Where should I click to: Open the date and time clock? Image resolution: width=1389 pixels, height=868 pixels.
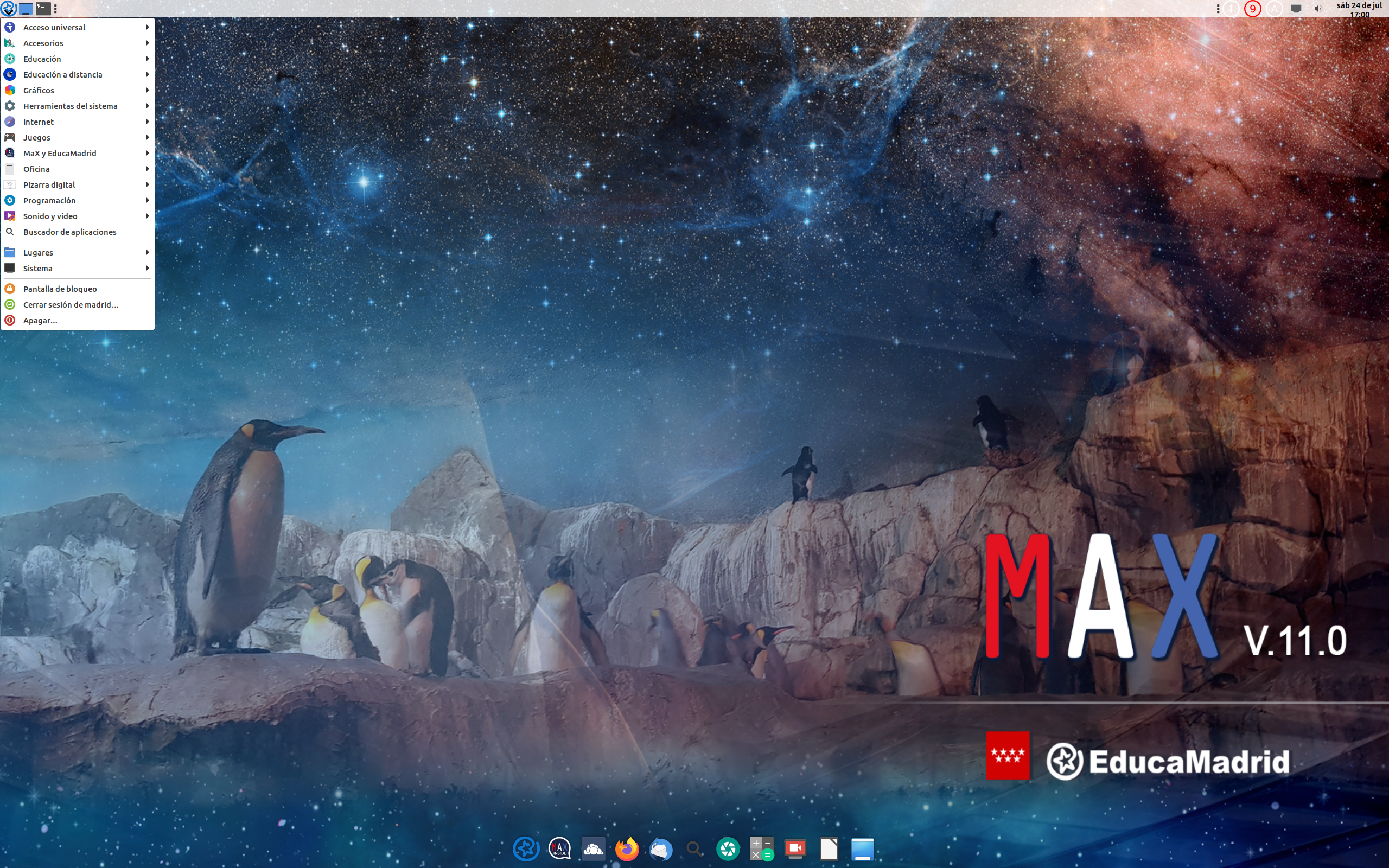(x=1359, y=9)
